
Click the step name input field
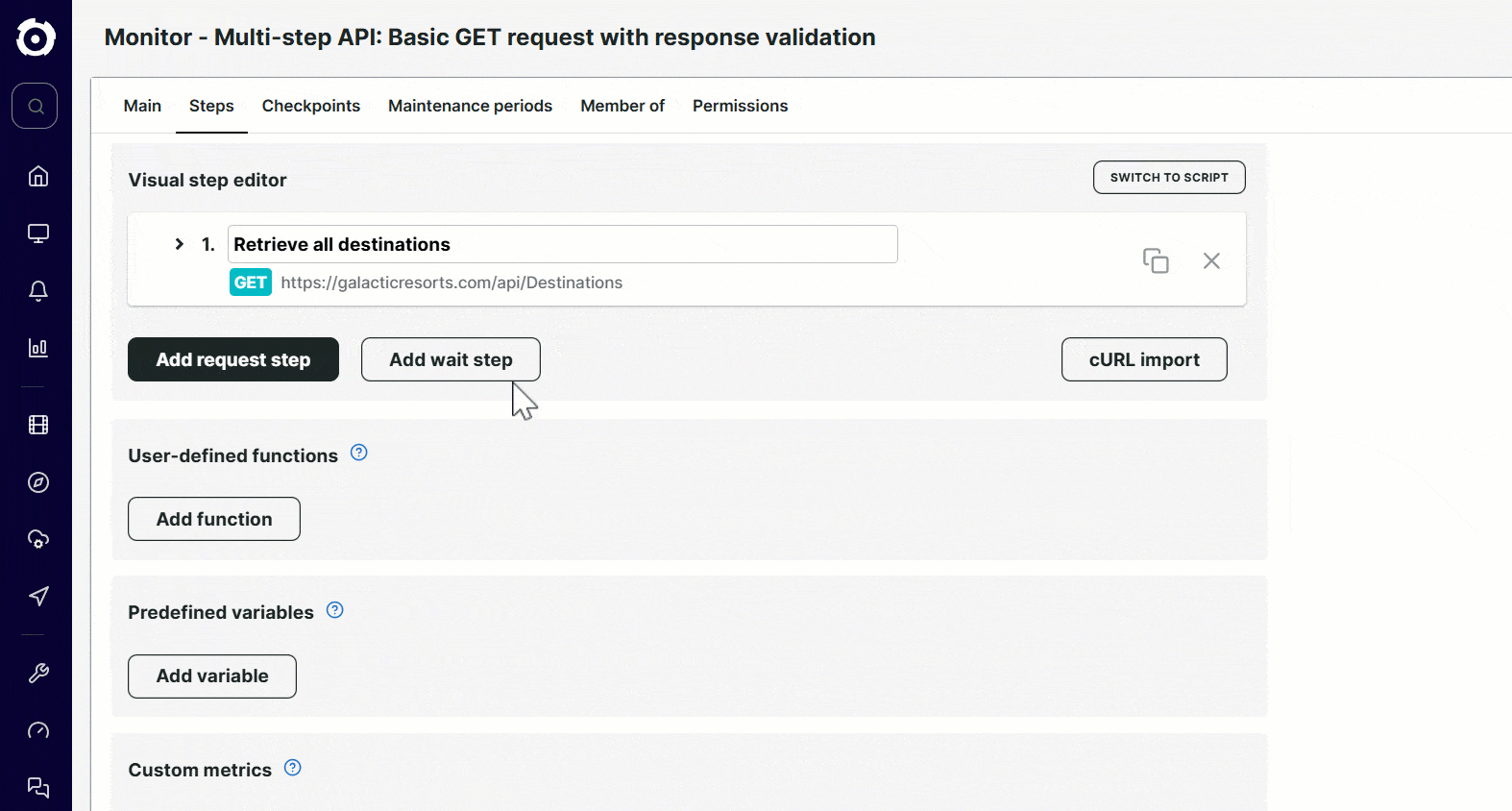(x=562, y=244)
